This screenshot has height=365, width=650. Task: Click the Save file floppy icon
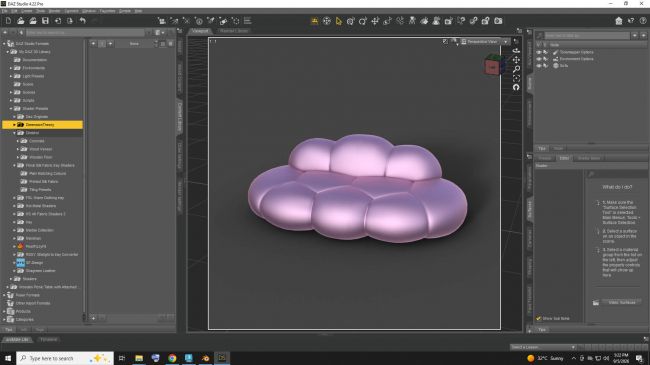click(x=45, y=21)
